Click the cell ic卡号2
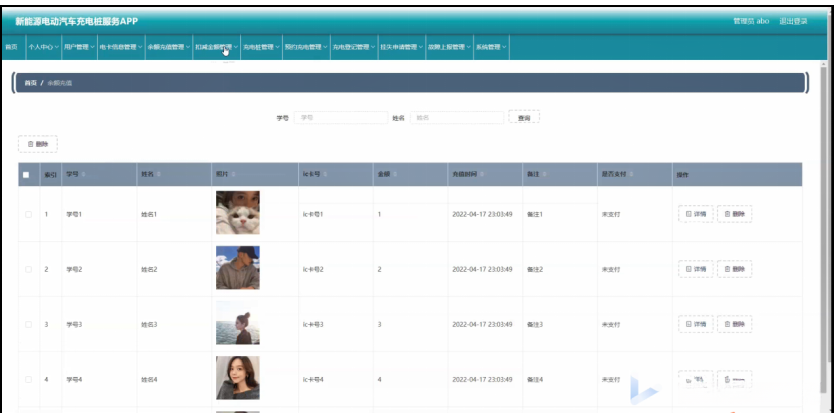 [x=313, y=269]
